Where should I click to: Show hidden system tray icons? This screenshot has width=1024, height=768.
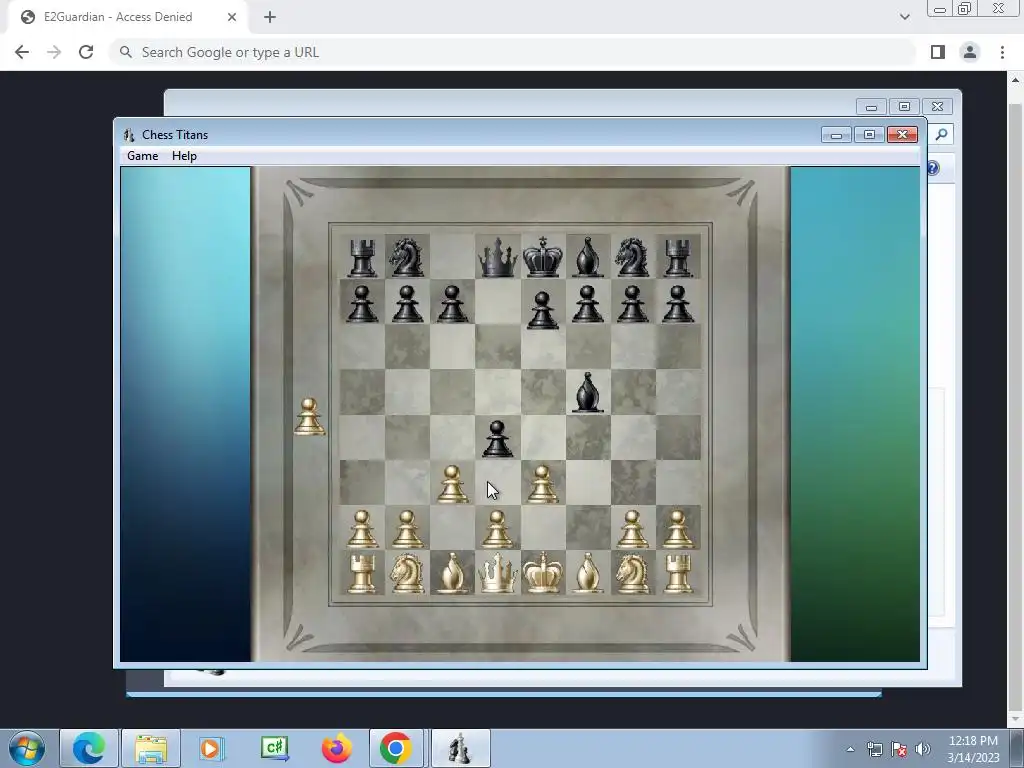click(850, 749)
